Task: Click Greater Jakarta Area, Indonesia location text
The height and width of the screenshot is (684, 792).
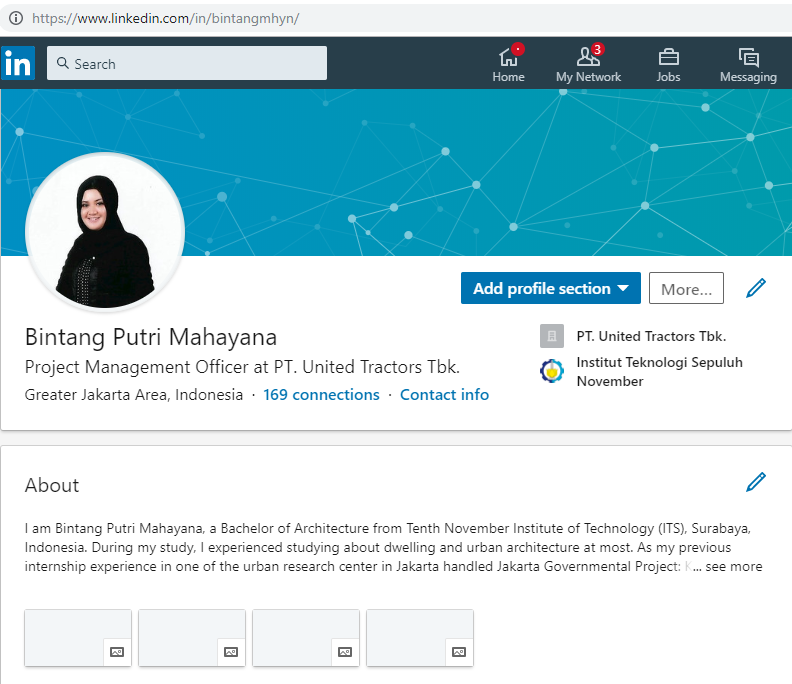Action: (x=134, y=395)
